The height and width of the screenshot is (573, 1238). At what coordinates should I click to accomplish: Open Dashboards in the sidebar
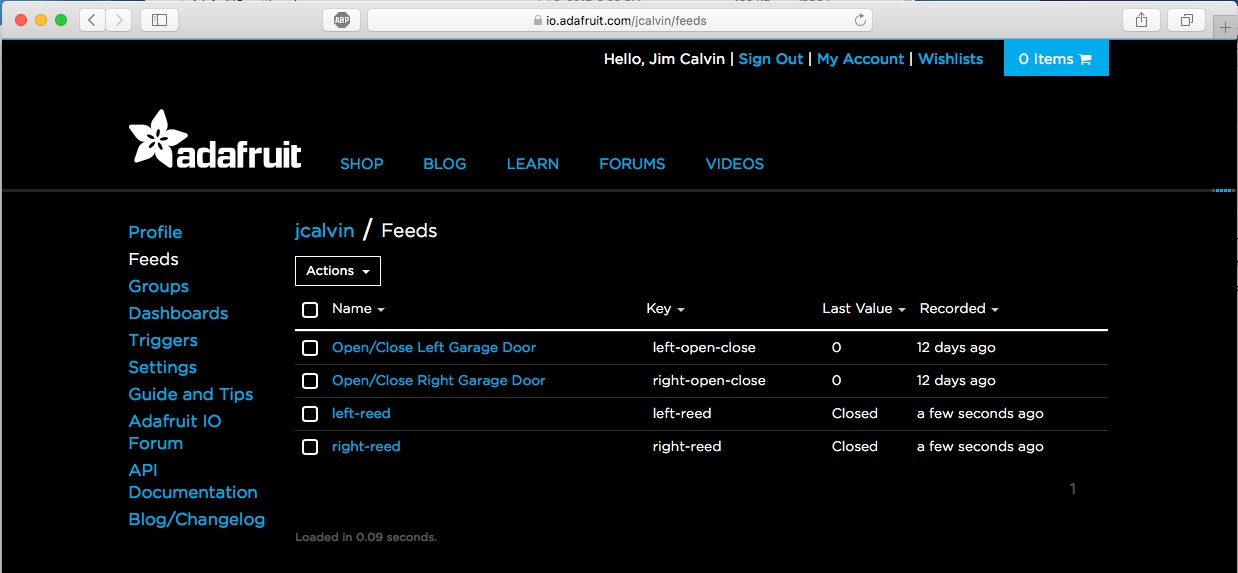(178, 313)
